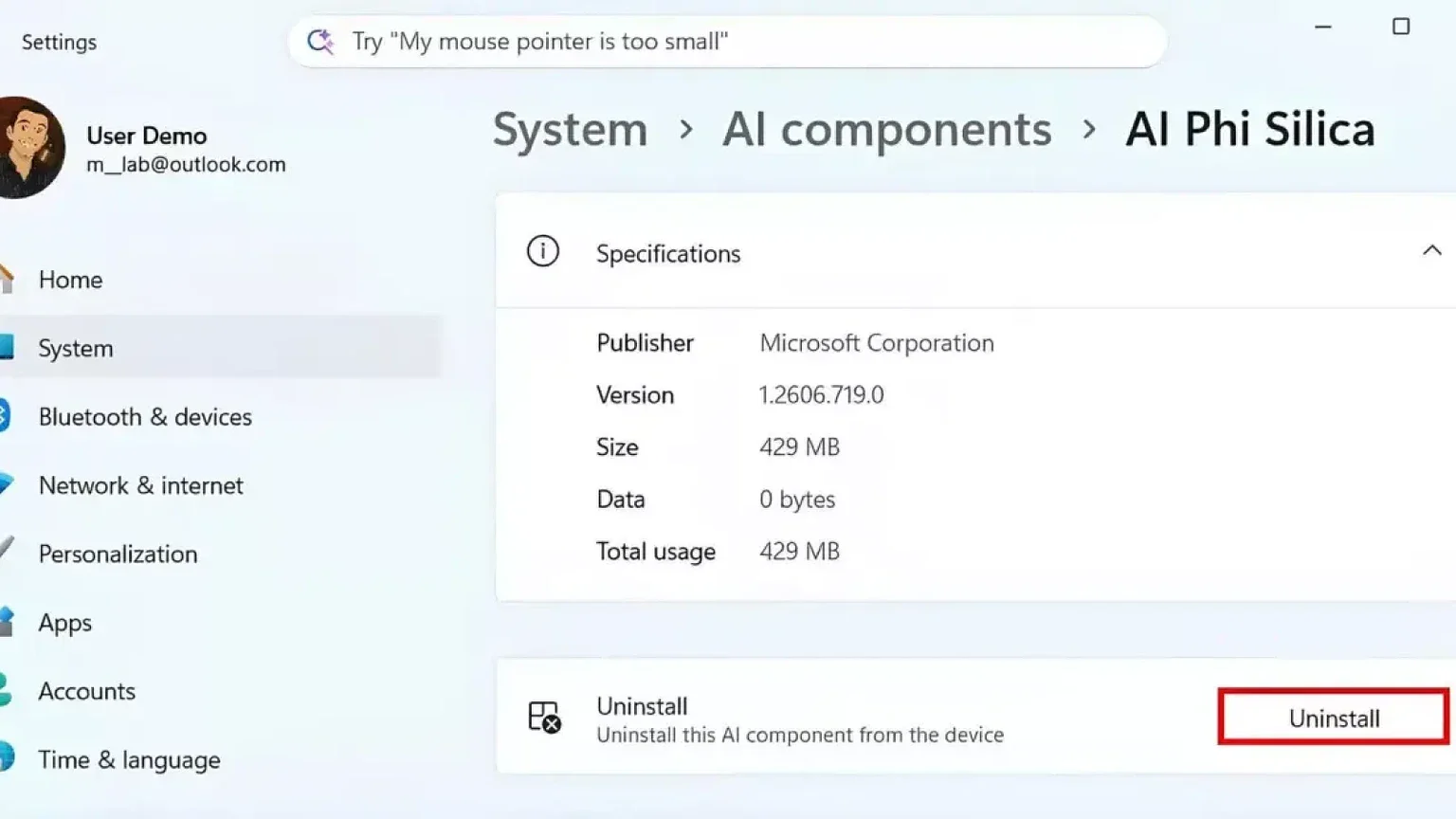Click the settings search box
Screen dimensions: 1456x819
727,41
